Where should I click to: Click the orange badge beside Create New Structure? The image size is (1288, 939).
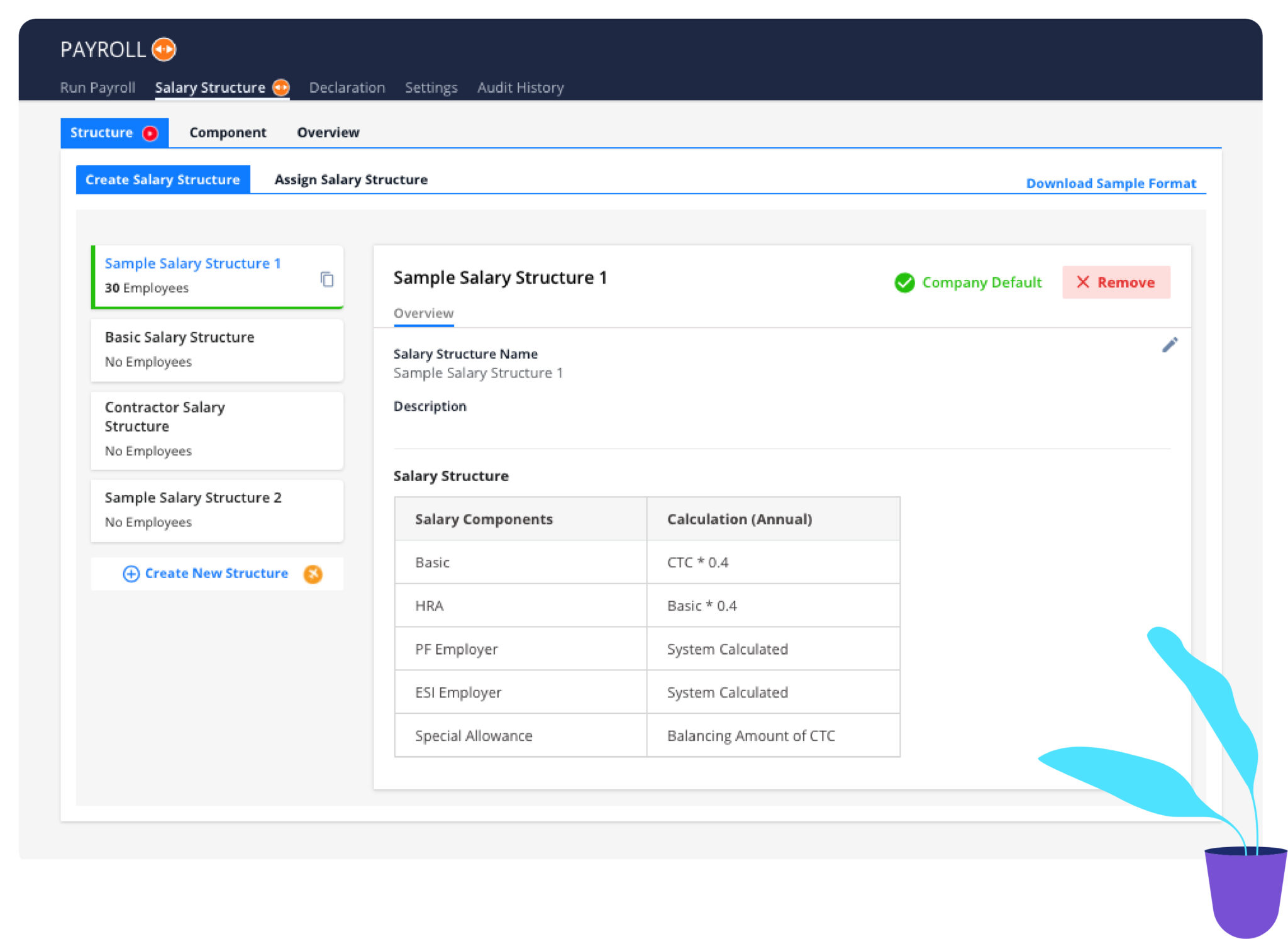click(313, 574)
